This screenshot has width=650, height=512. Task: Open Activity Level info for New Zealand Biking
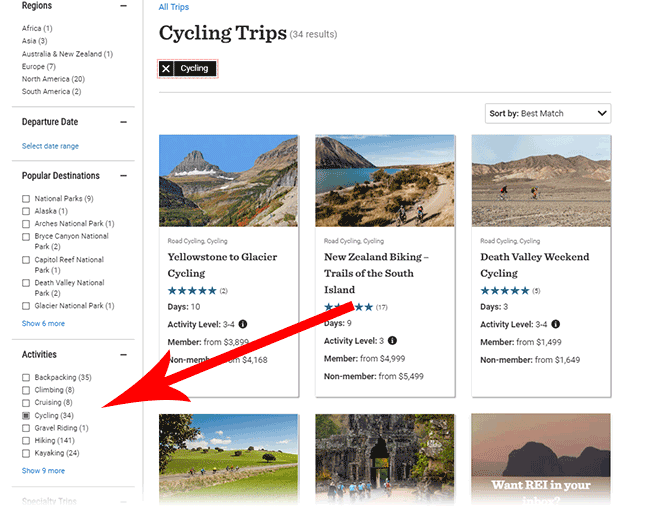coord(392,341)
